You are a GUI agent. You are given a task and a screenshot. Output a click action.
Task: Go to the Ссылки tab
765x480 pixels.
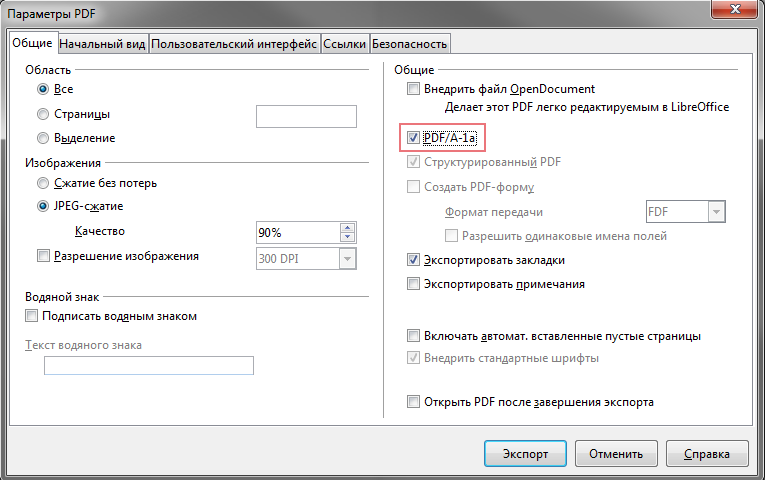344,44
